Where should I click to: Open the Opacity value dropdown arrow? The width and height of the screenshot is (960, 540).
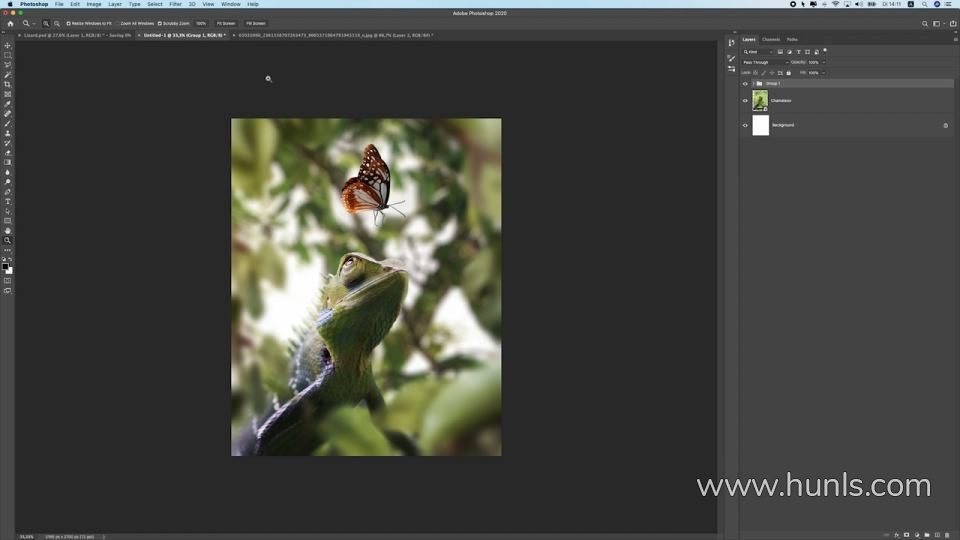(823, 62)
